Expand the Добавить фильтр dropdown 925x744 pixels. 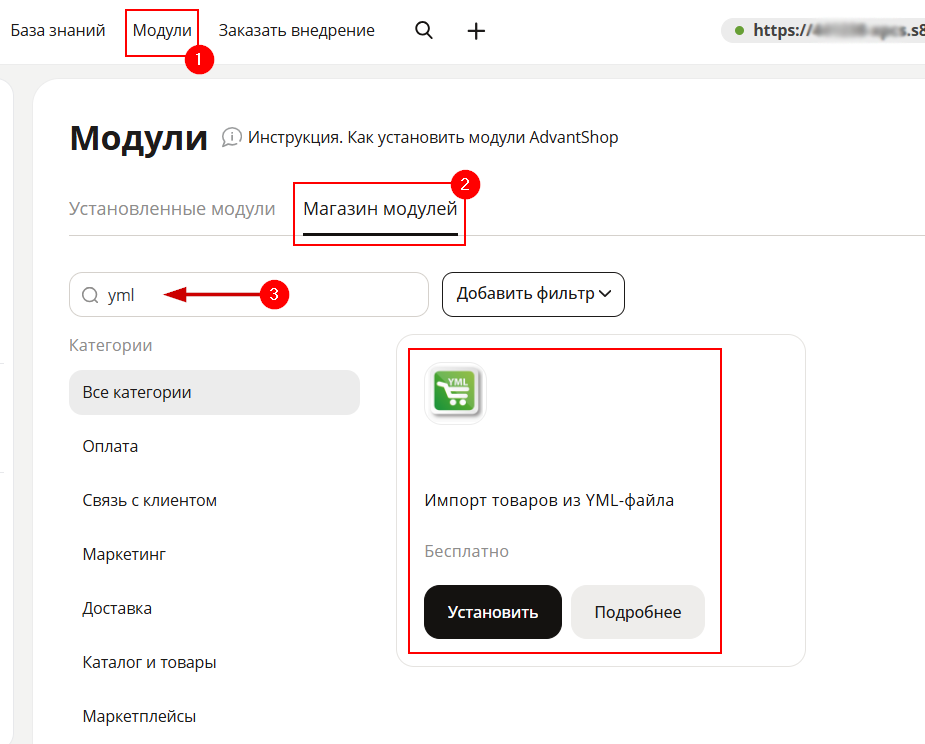(533, 294)
